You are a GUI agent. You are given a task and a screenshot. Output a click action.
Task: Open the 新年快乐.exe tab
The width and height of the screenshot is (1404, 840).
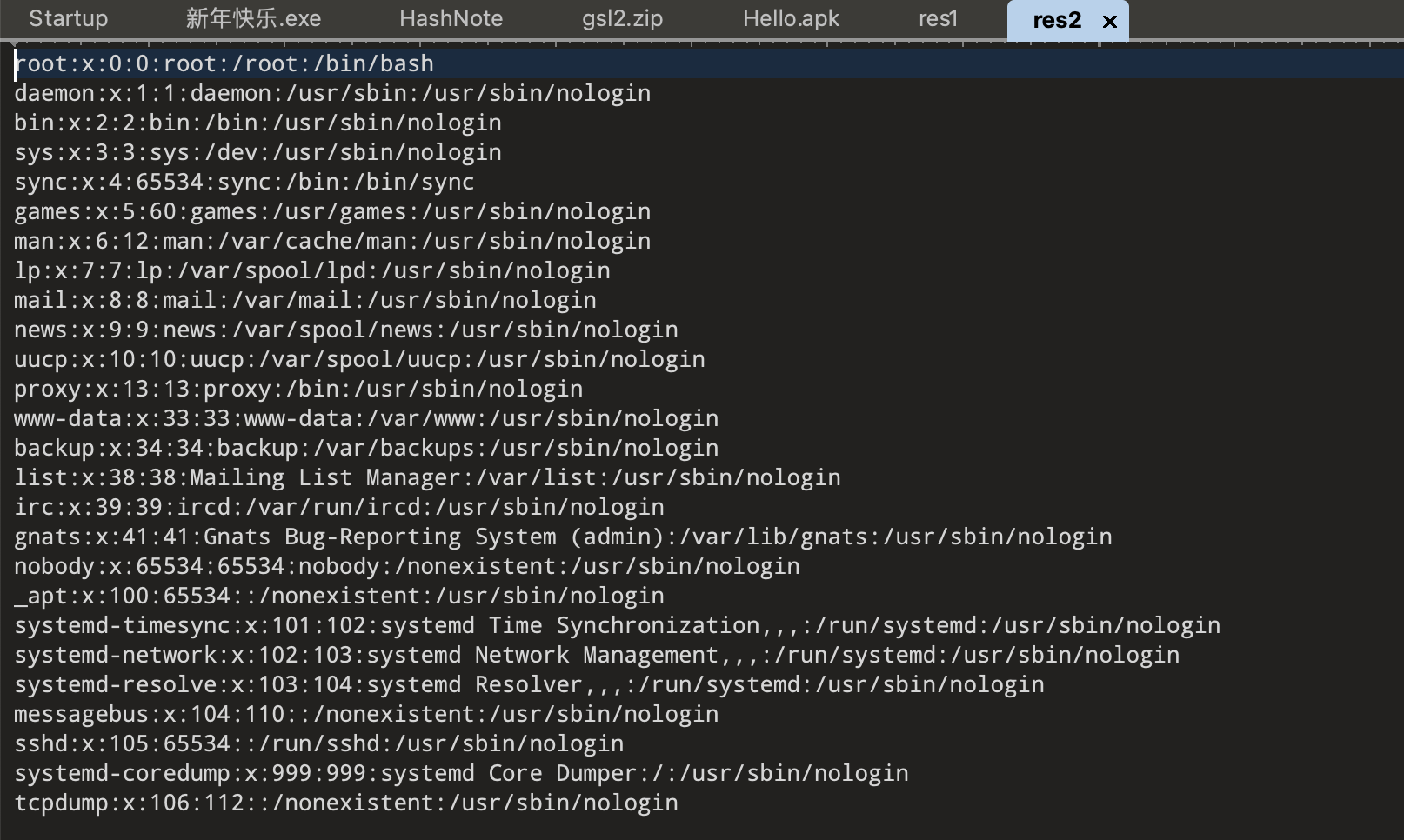(x=253, y=19)
